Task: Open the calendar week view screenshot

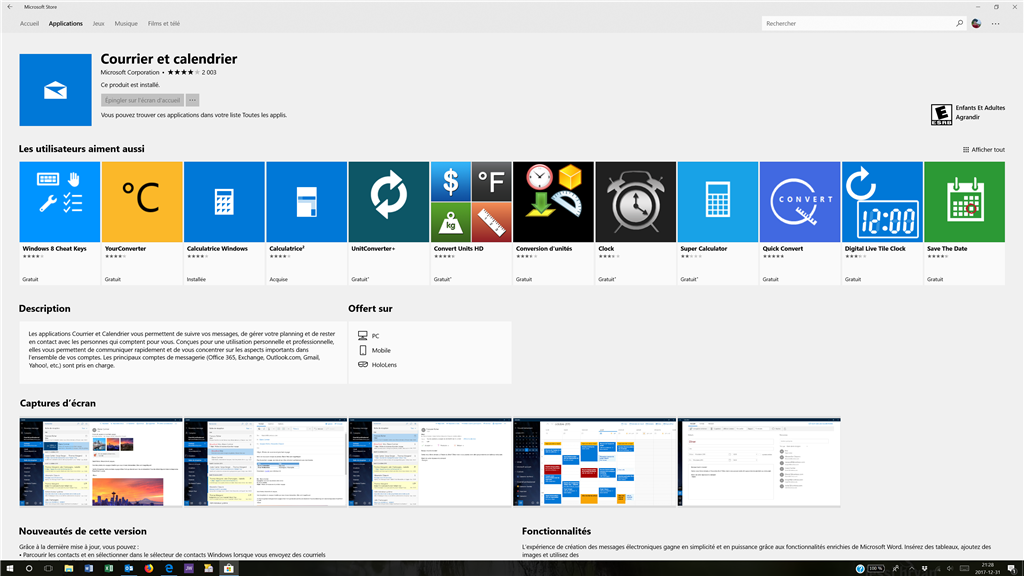Action: point(594,462)
